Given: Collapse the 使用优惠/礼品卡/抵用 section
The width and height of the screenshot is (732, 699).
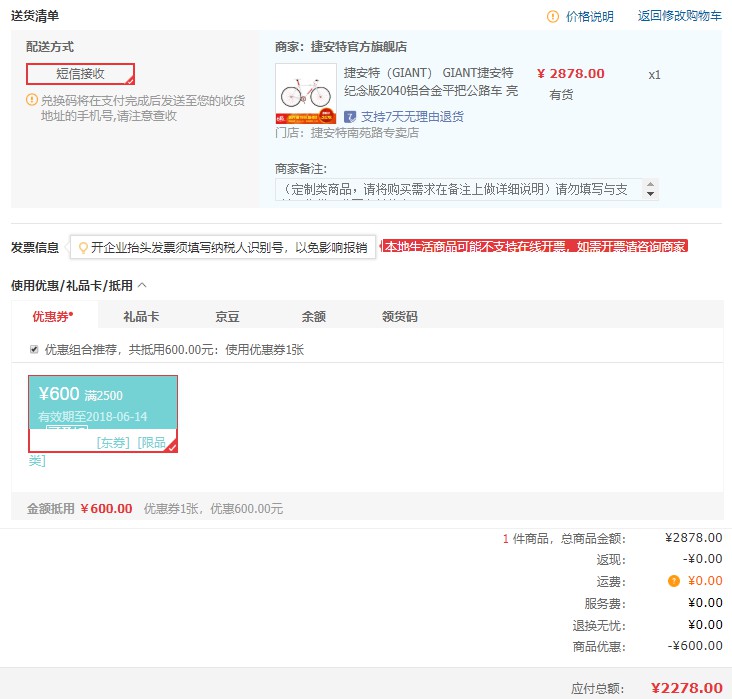Looking at the screenshot, I should click(142, 285).
